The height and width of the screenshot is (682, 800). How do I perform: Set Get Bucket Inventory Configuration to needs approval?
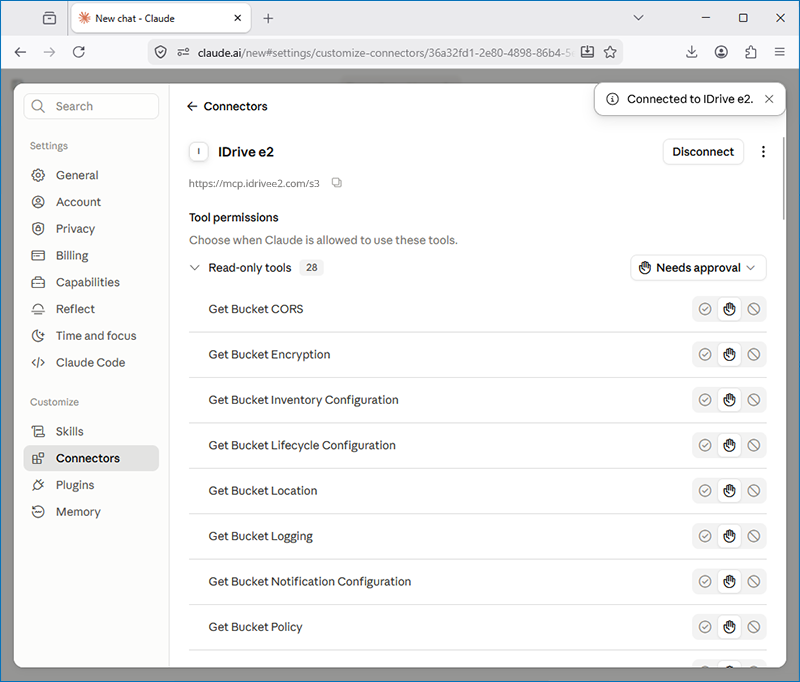[x=730, y=400]
